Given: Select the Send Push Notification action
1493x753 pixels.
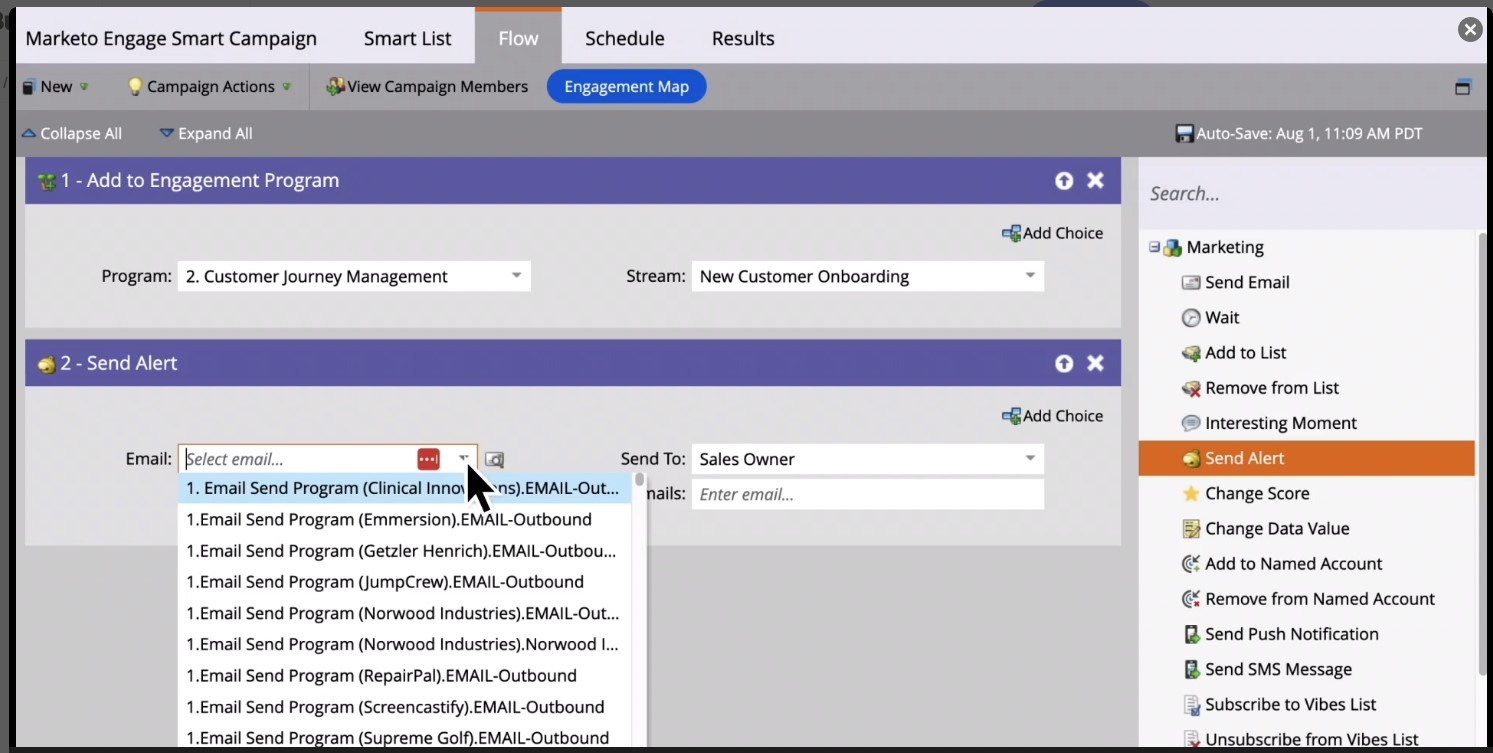Looking at the screenshot, I should [x=1280, y=634].
